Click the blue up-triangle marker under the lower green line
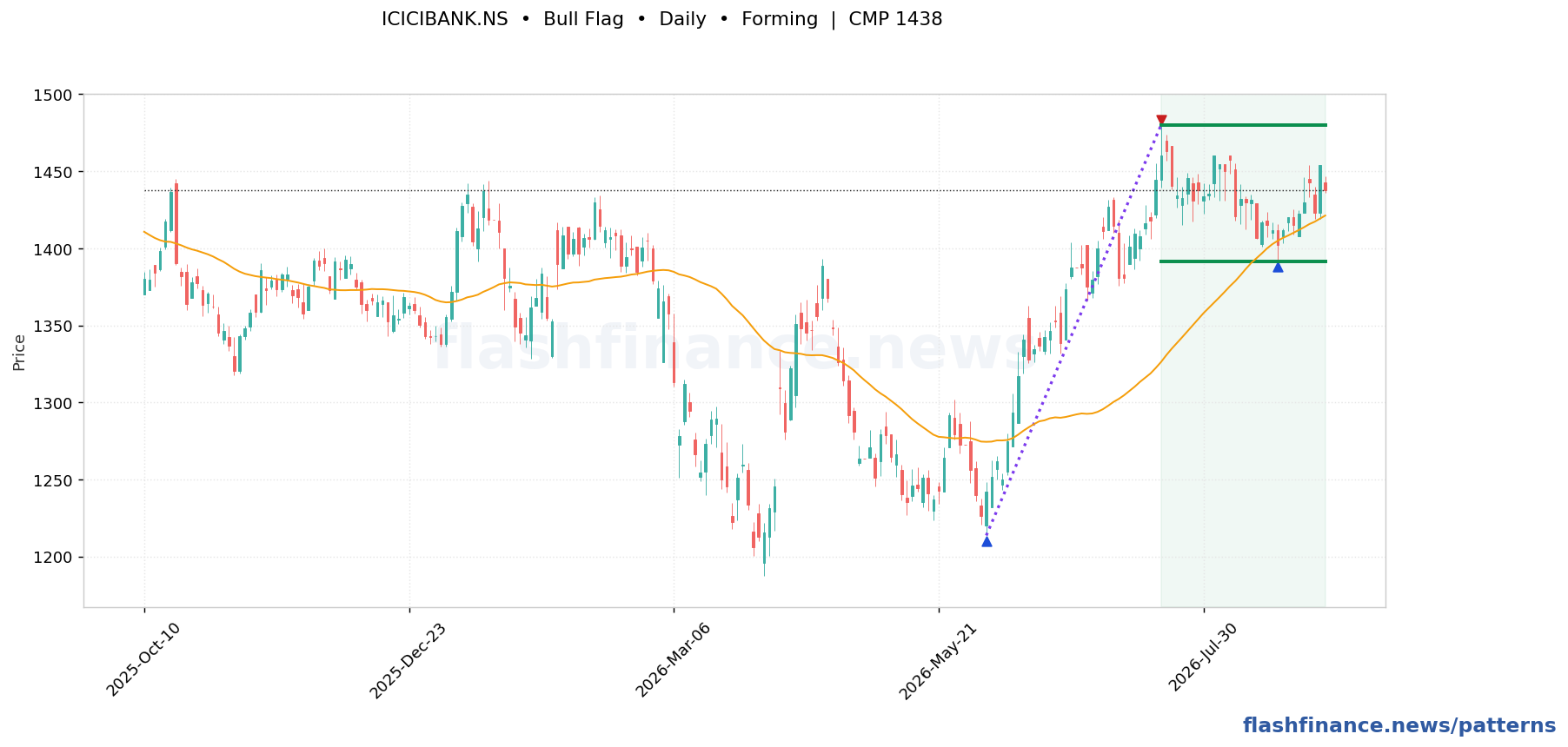The height and width of the screenshot is (747, 1568). [1278, 267]
